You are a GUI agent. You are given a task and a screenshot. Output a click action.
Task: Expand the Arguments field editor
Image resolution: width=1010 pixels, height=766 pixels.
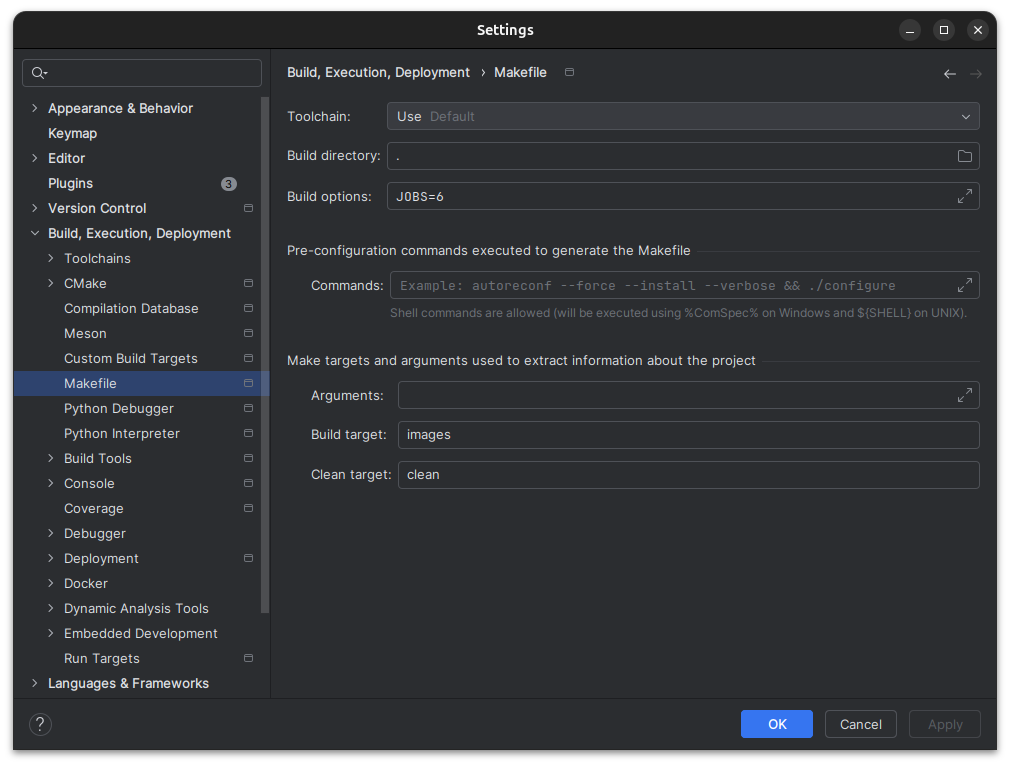tap(964, 395)
